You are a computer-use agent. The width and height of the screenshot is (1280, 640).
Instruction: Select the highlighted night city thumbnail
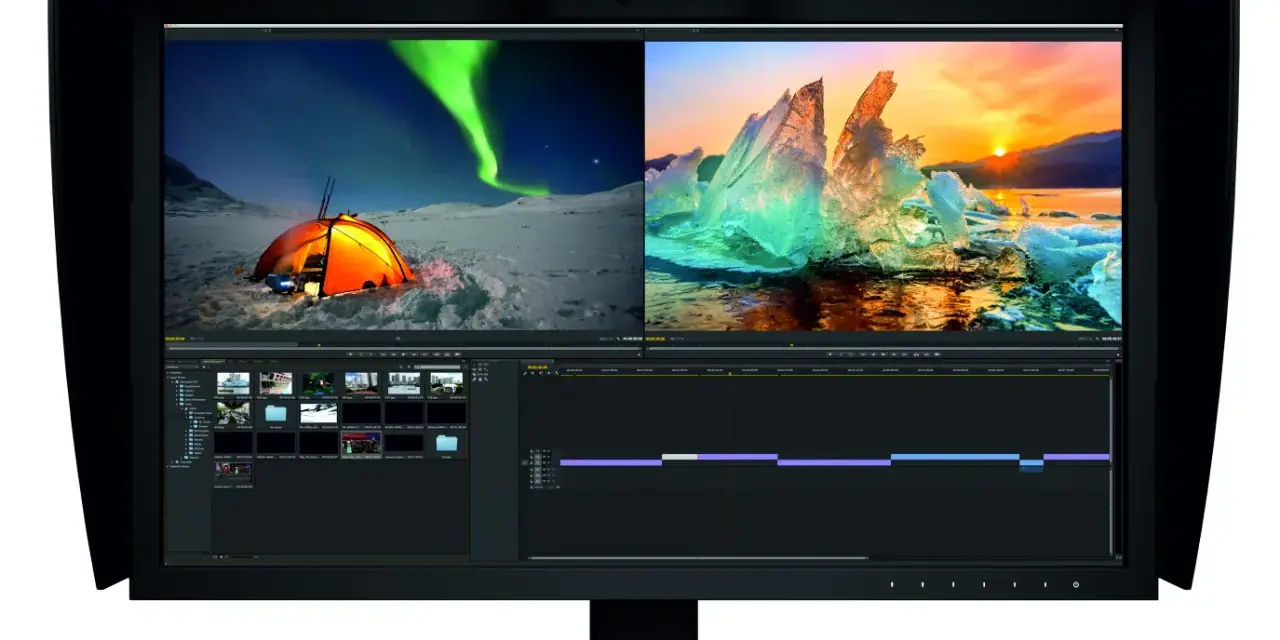pyautogui.click(x=361, y=443)
